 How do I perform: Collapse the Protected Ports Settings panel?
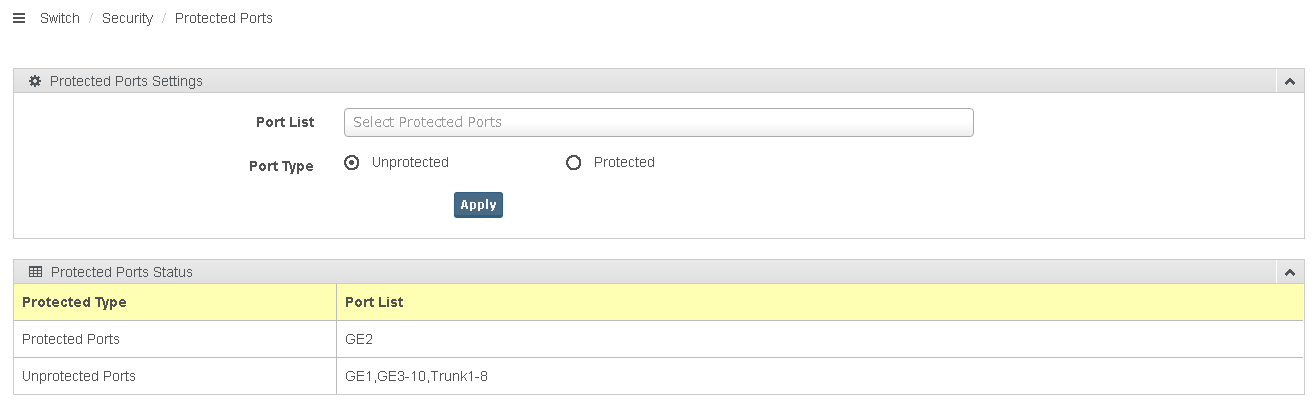tap(1290, 81)
